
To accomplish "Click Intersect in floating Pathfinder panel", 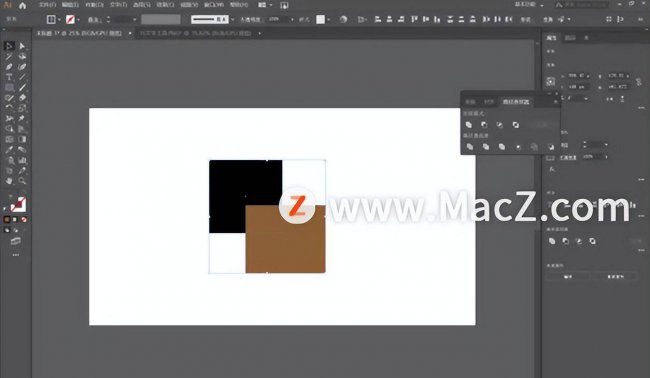I will pyautogui.click(x=500, y=125).
